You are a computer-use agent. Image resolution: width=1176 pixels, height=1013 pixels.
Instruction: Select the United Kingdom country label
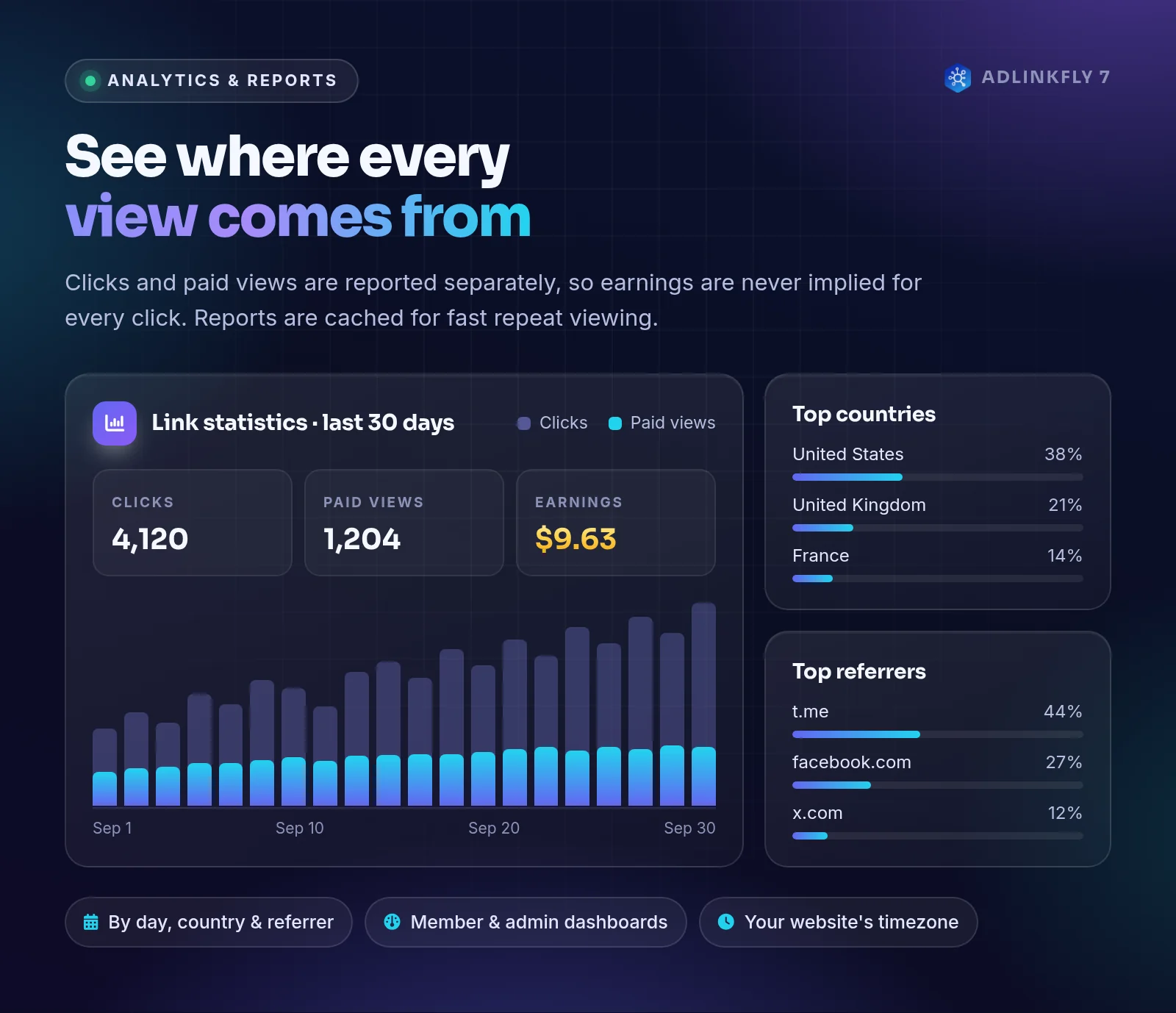[x=859, y=505]
